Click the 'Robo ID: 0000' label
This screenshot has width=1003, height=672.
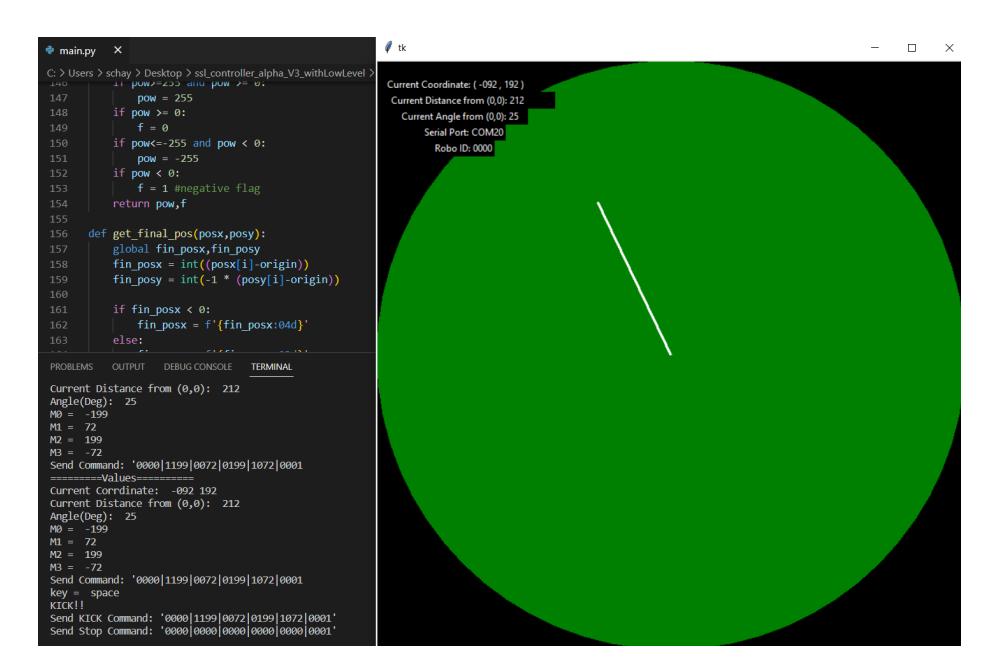click(x=463, y=148)
